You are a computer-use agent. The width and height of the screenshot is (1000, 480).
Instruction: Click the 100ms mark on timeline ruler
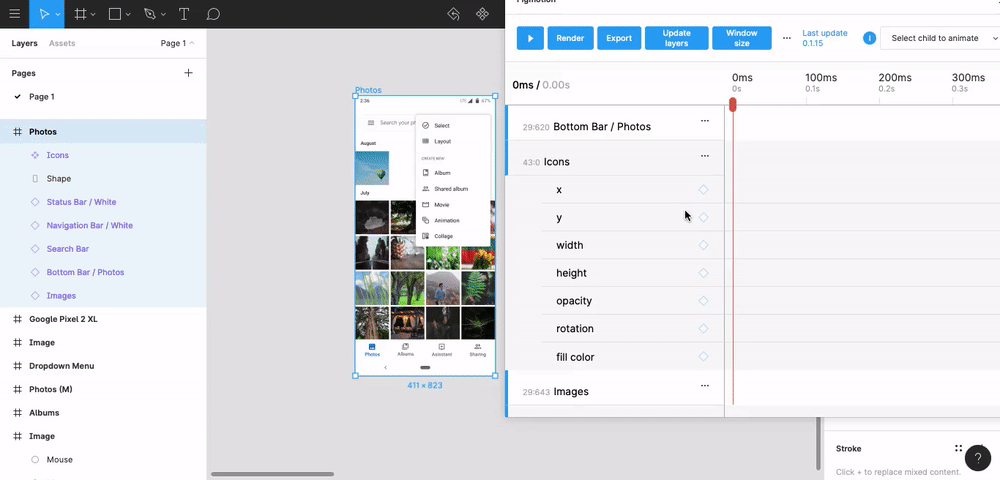pyautogui.click(x=821, y=78)
